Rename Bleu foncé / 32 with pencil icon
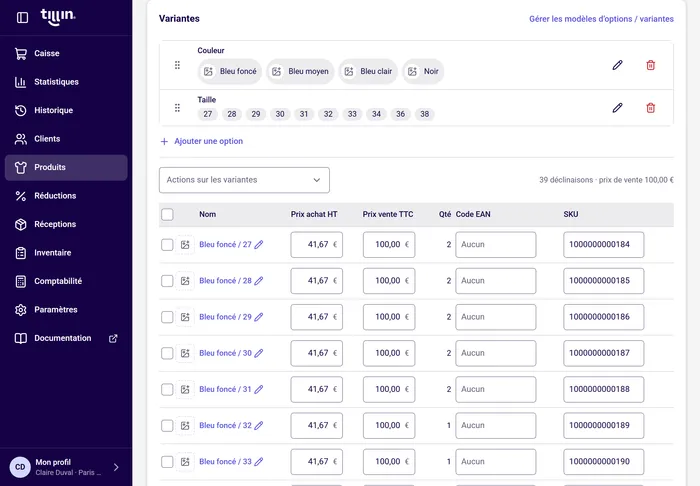Viewport: 700px width, 486px height. point(259,425)
